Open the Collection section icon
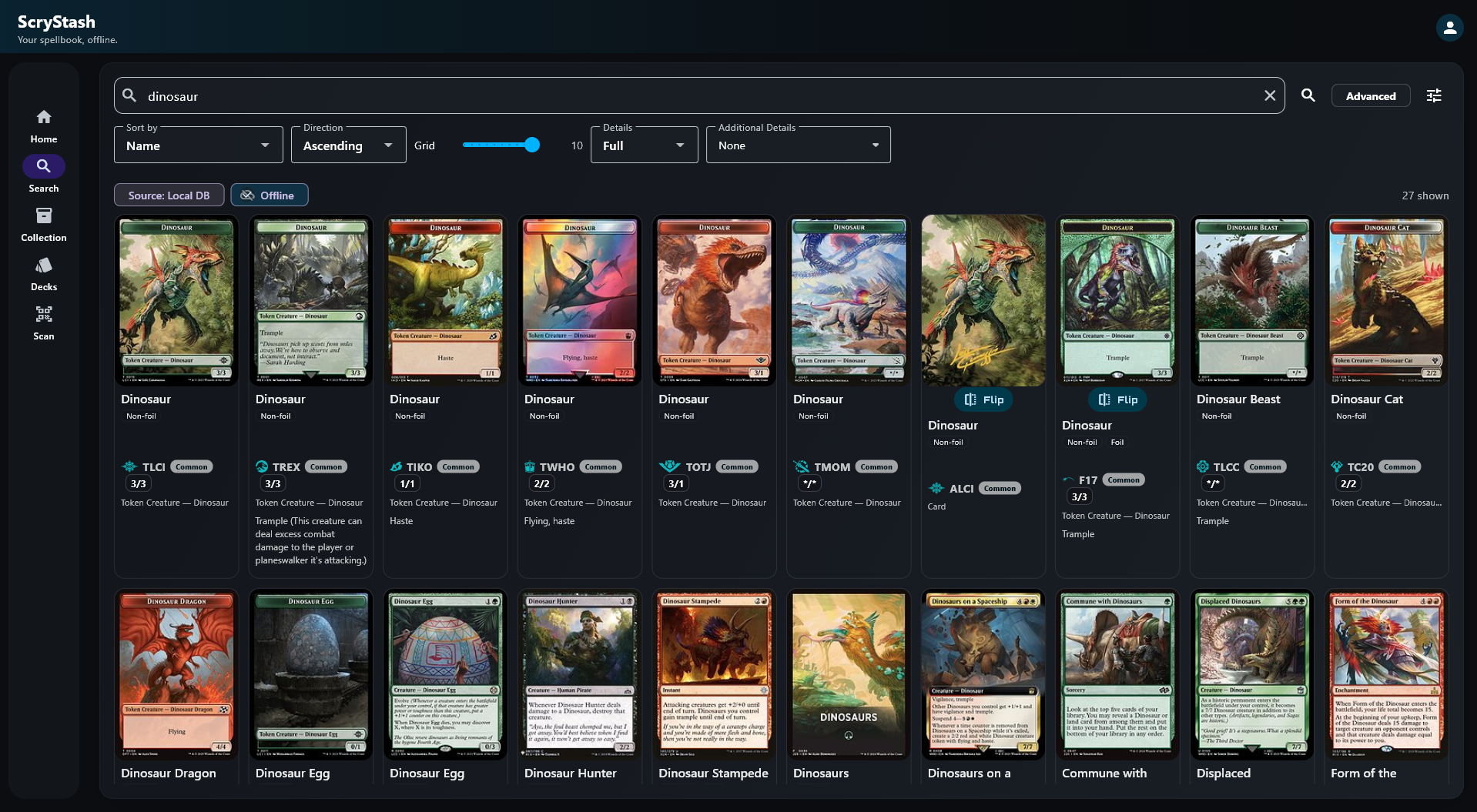The width and height of the screenshot is (1477, 812). (44, 216)
